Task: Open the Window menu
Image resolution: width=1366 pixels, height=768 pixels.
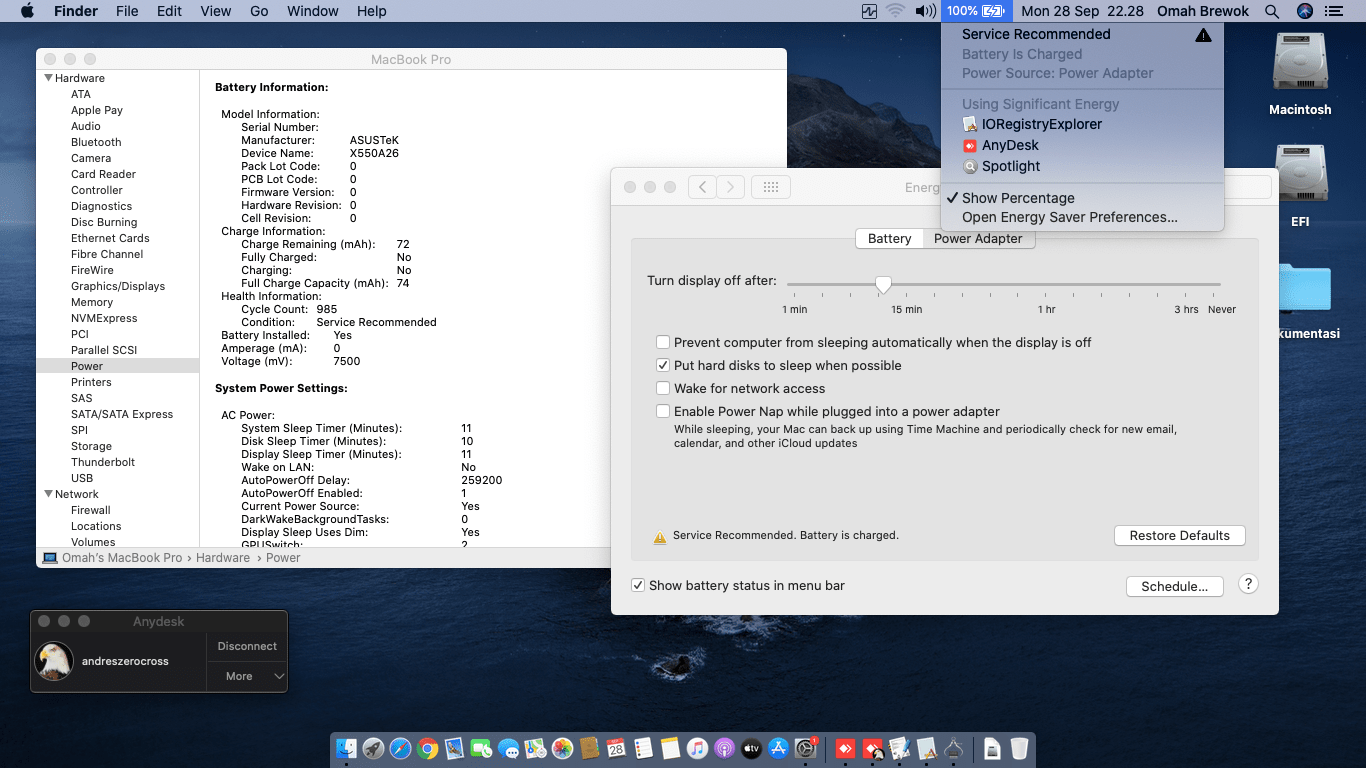Action: tap(313, 11)
